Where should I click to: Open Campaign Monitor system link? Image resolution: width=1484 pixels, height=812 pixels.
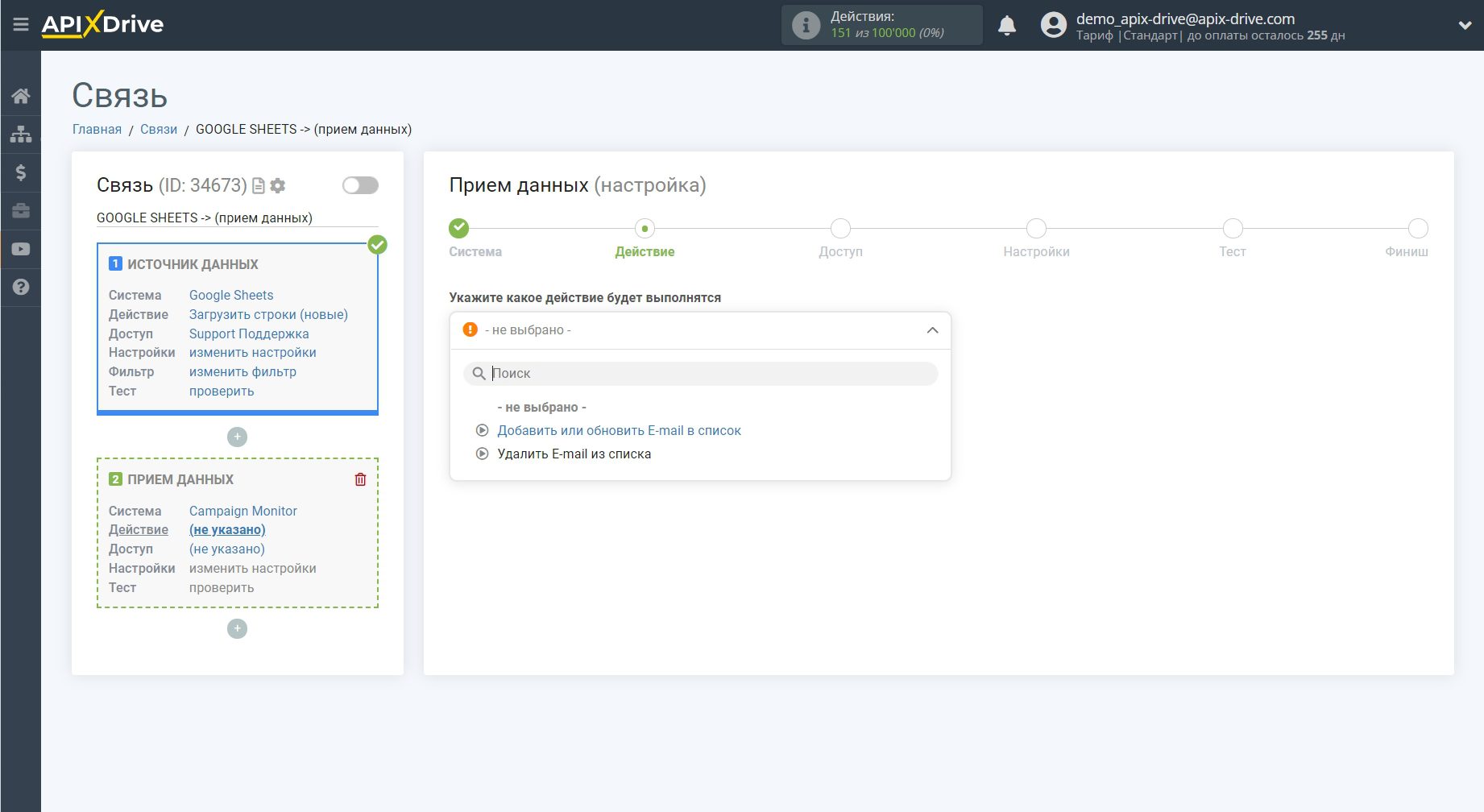pos(243,512)
